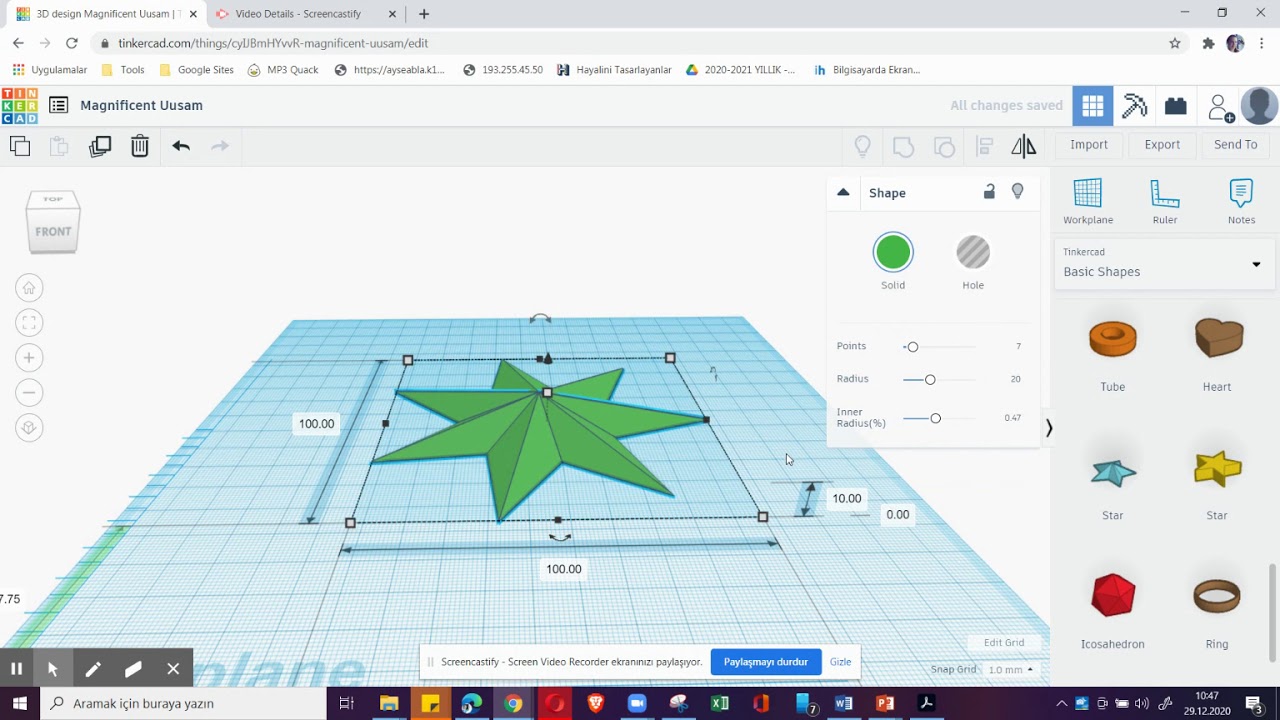Screen dimensions: 1280x720
Task: Select the Screencastify pen tool
Action: (93, 669)
